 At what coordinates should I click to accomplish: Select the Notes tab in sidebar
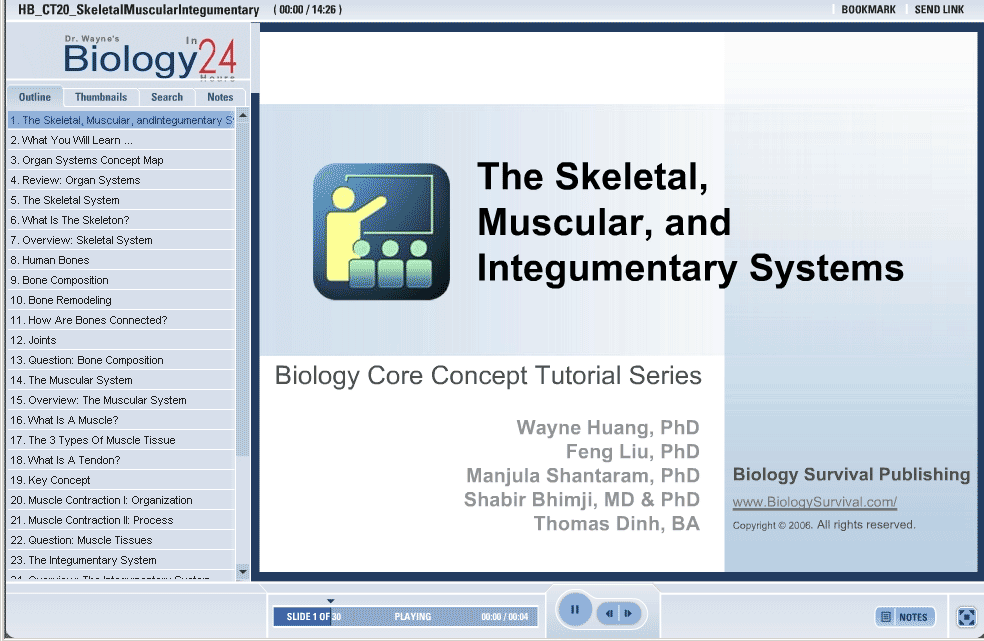[220, 97]
